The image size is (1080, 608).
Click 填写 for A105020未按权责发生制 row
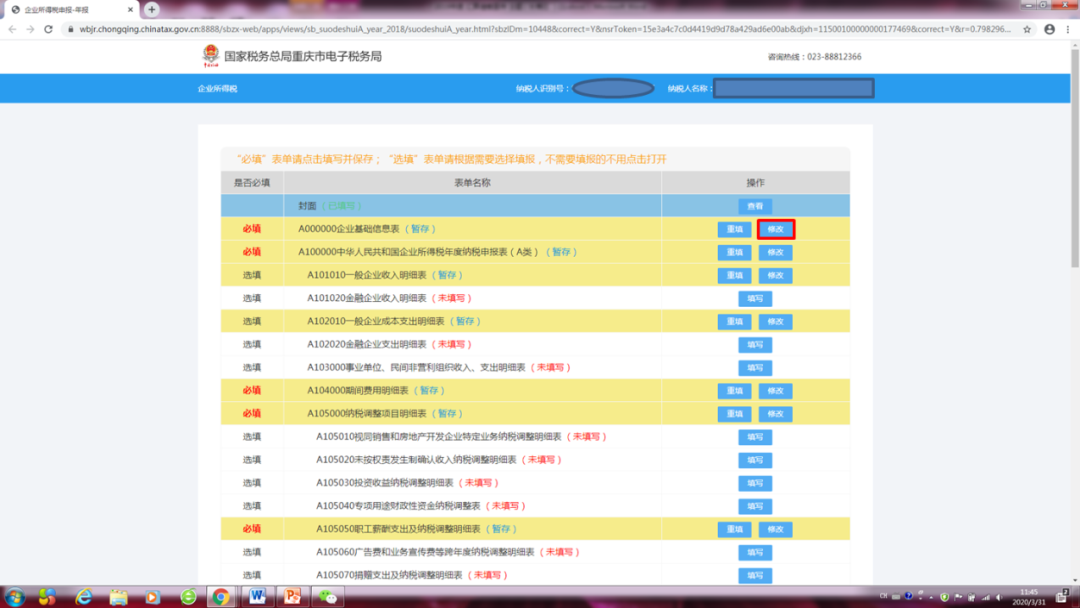click(755, 460)
